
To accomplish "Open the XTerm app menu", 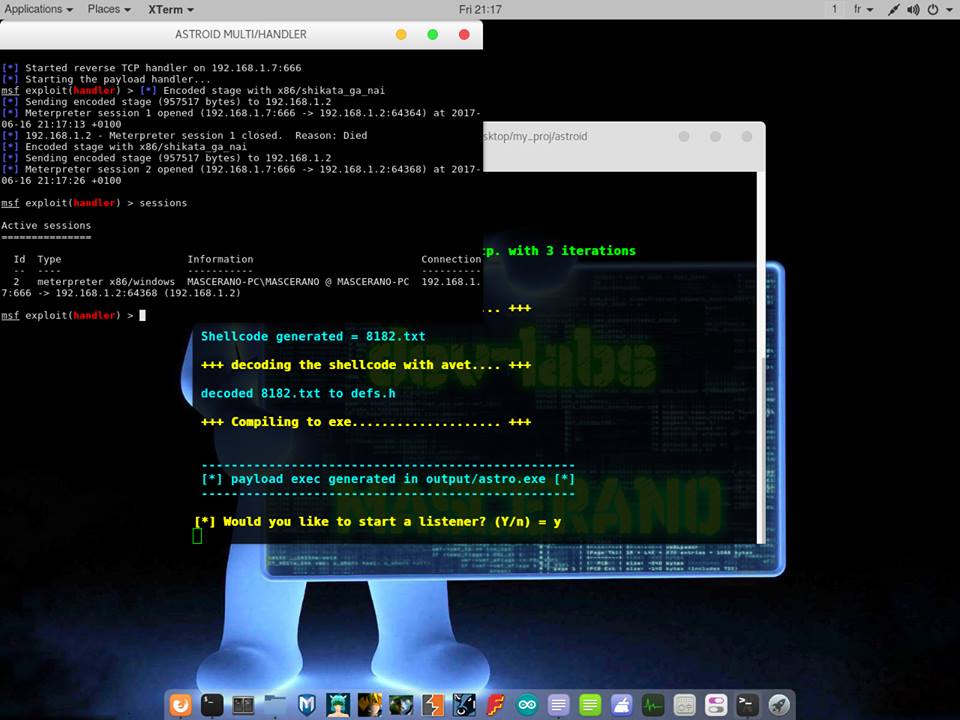I will 171,10.
